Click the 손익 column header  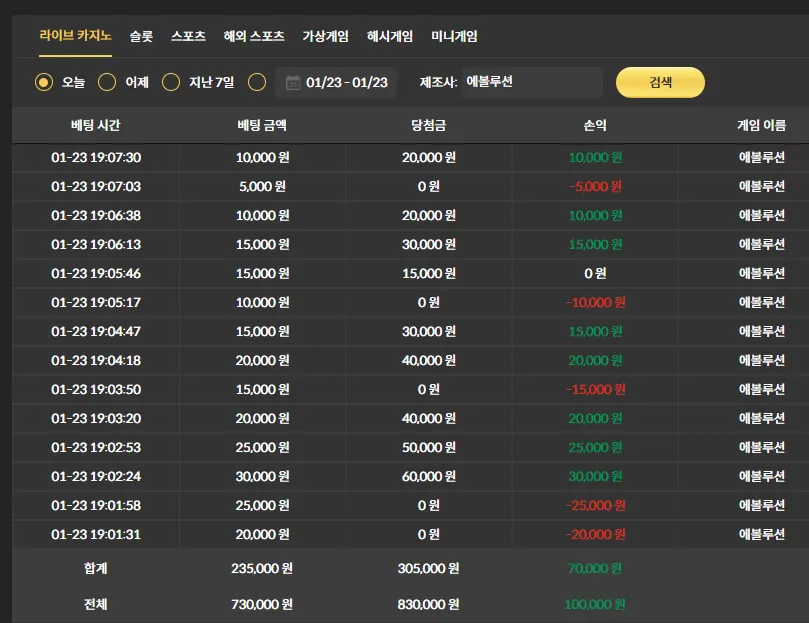[x=595, y=125]
